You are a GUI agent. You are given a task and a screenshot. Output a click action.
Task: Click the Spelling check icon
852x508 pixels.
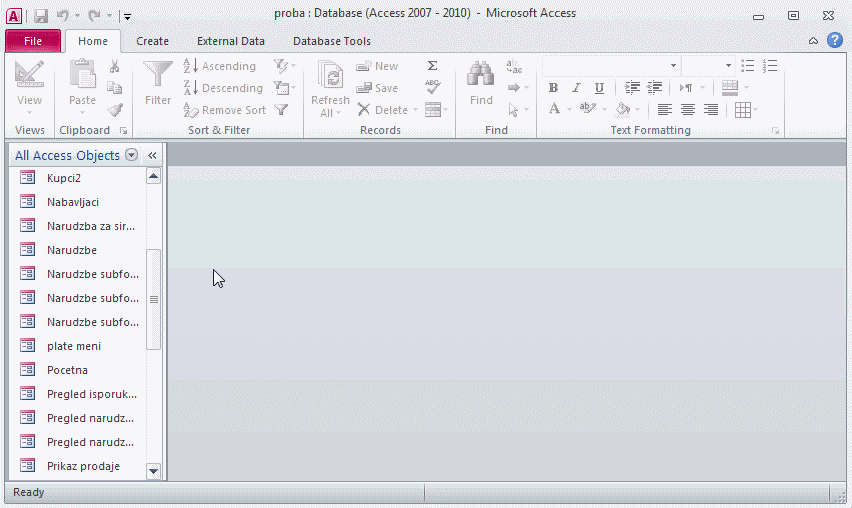pyautogui.click(x=433, y=87)
